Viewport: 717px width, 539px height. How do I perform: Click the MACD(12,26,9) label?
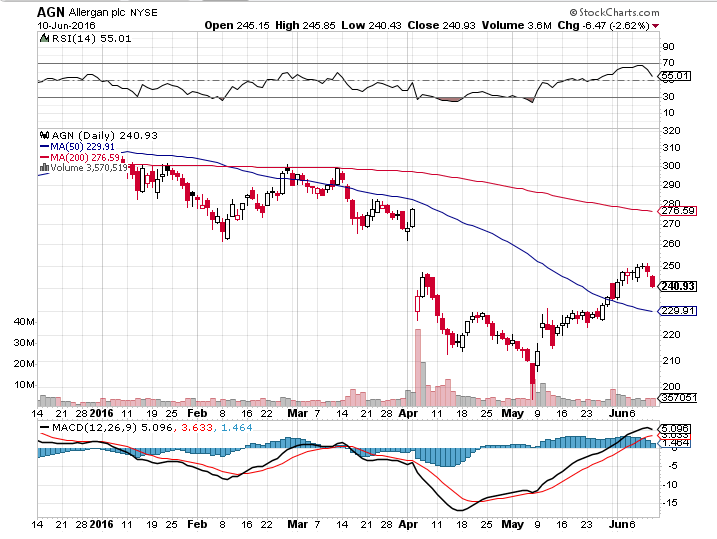pyautogui.click(x=95, y=428)
